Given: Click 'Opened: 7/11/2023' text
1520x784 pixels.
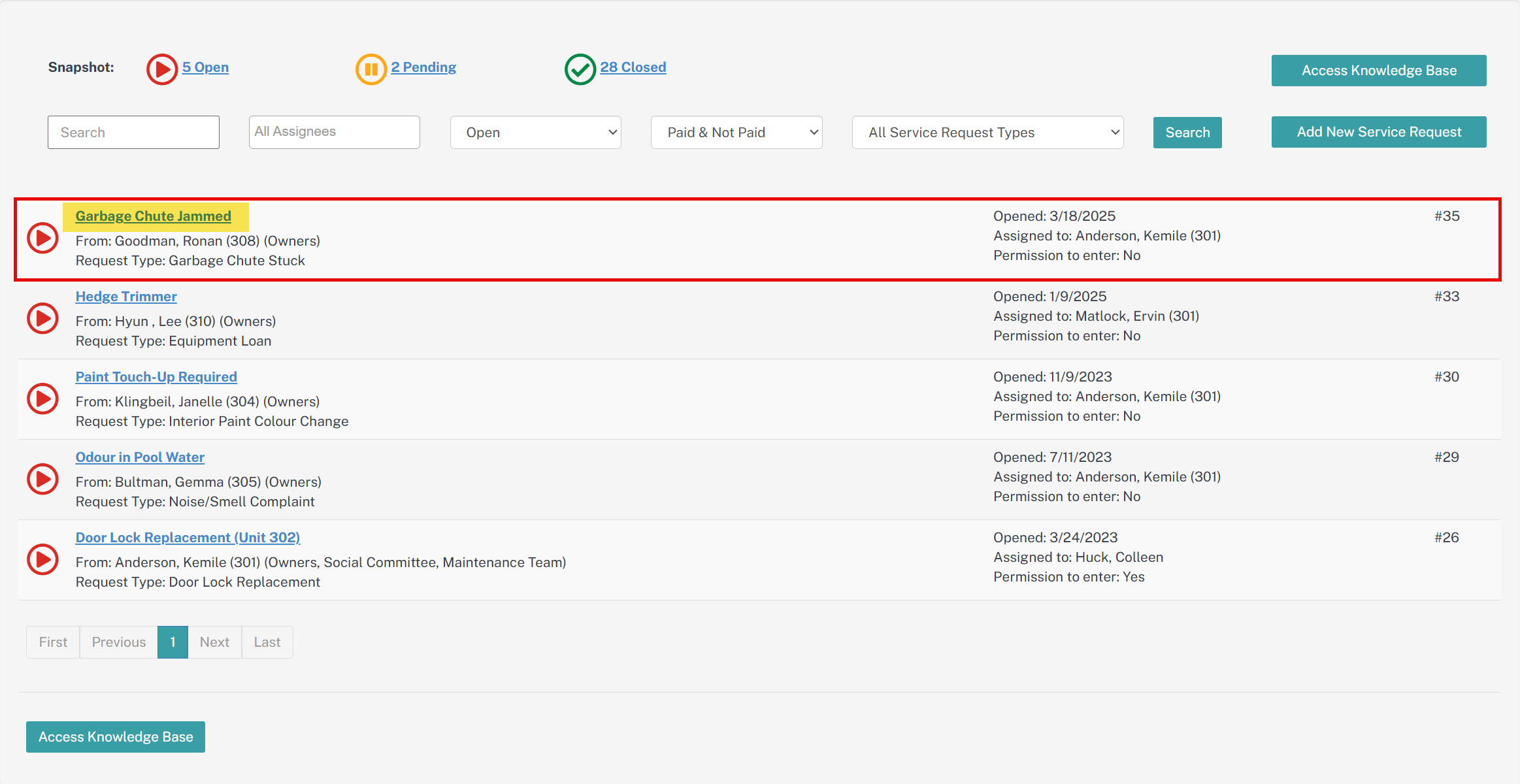Looking at the screenshot, I should coord(1052,457).
